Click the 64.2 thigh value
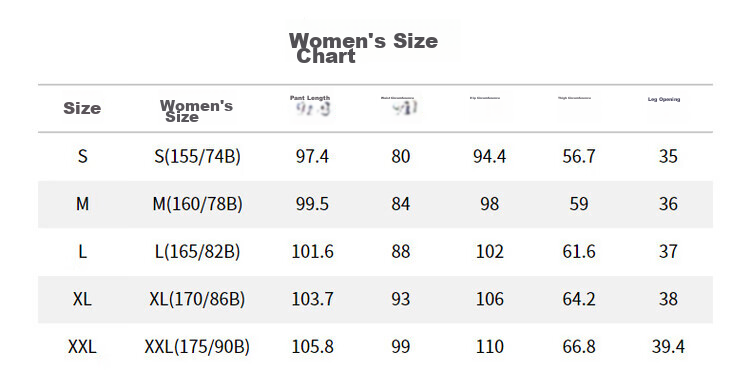 click(x=579, y=300)
